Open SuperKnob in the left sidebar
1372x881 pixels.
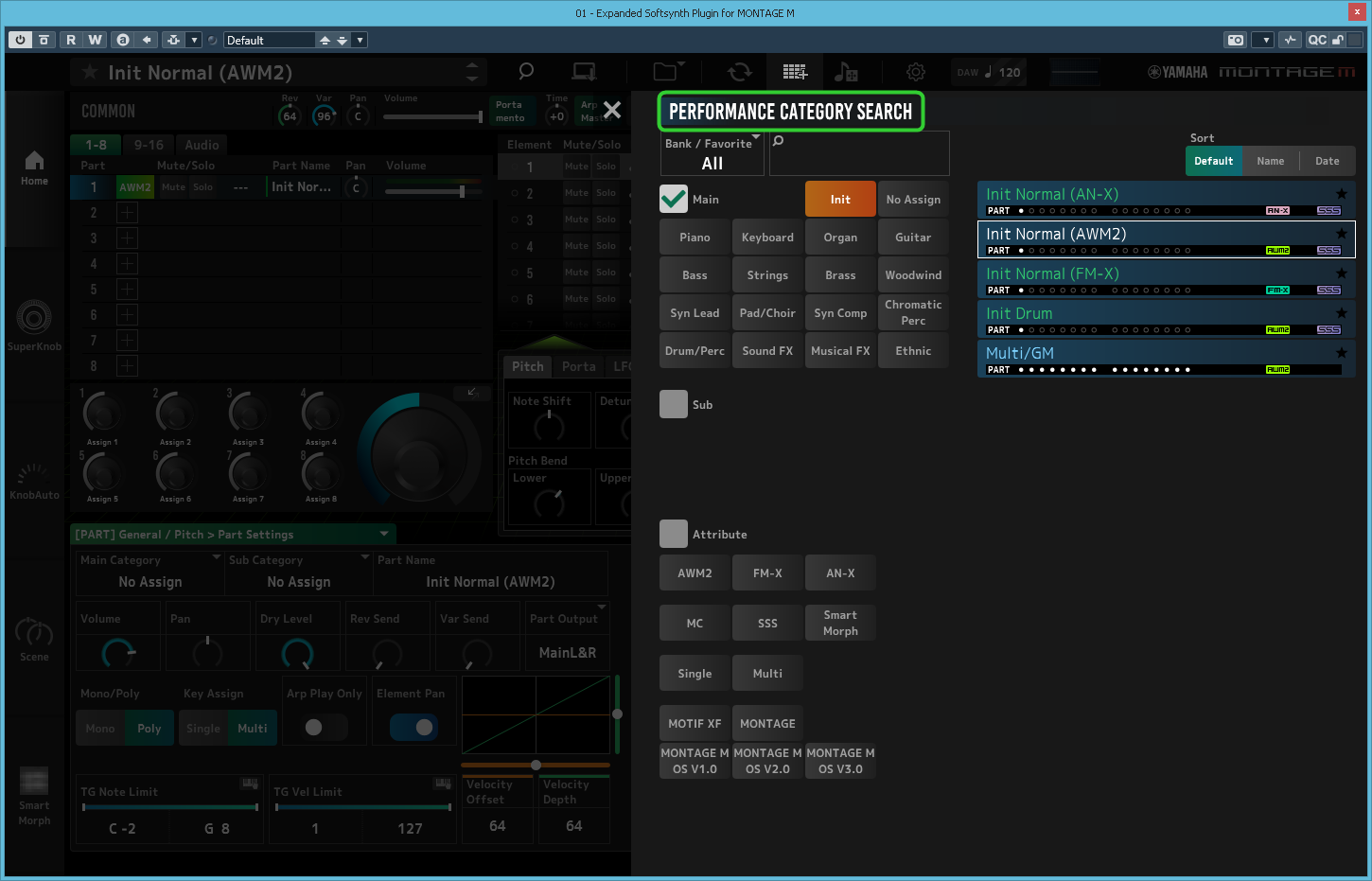point(34,326)
